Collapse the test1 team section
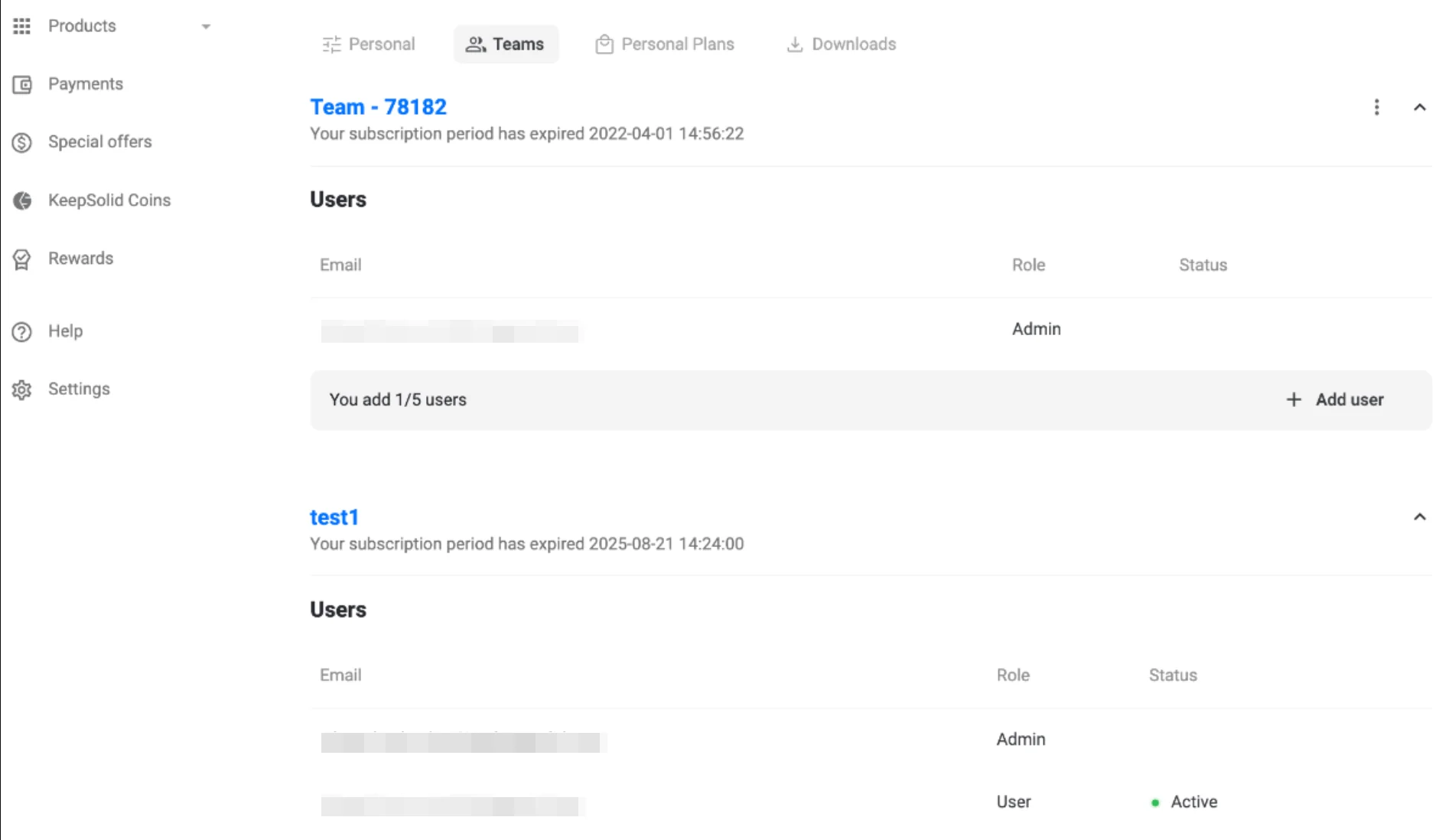Screen dimensions: 1452x840 click(1419, 517)
